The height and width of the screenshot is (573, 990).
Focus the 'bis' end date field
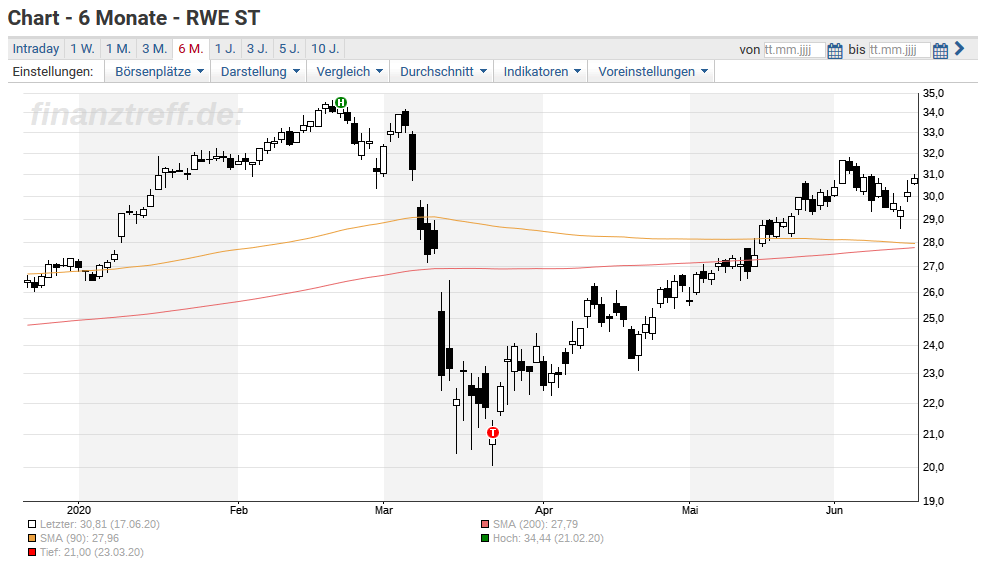tap(899, 50)
